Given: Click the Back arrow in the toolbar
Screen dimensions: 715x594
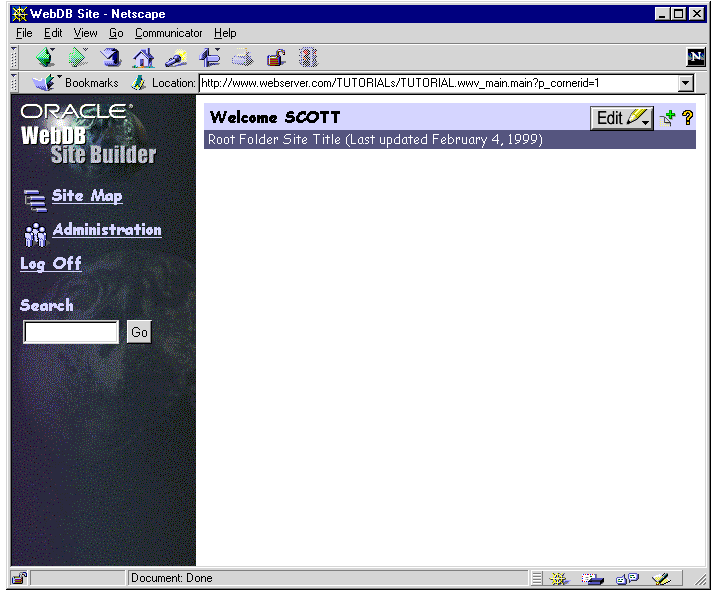Looking at the screenshot, I should coord(46,58).
